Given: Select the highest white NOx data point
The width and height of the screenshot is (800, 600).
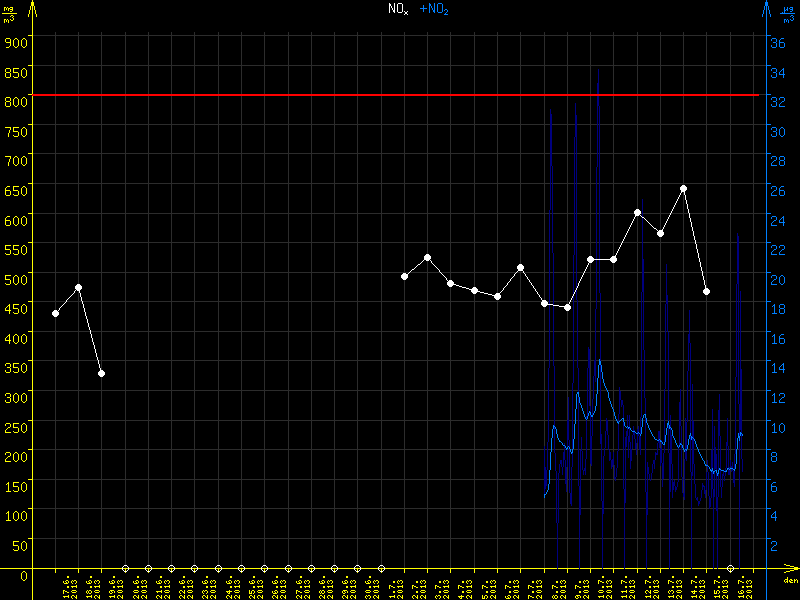Looking at the screenshot, I should click(x=684, y=188).
